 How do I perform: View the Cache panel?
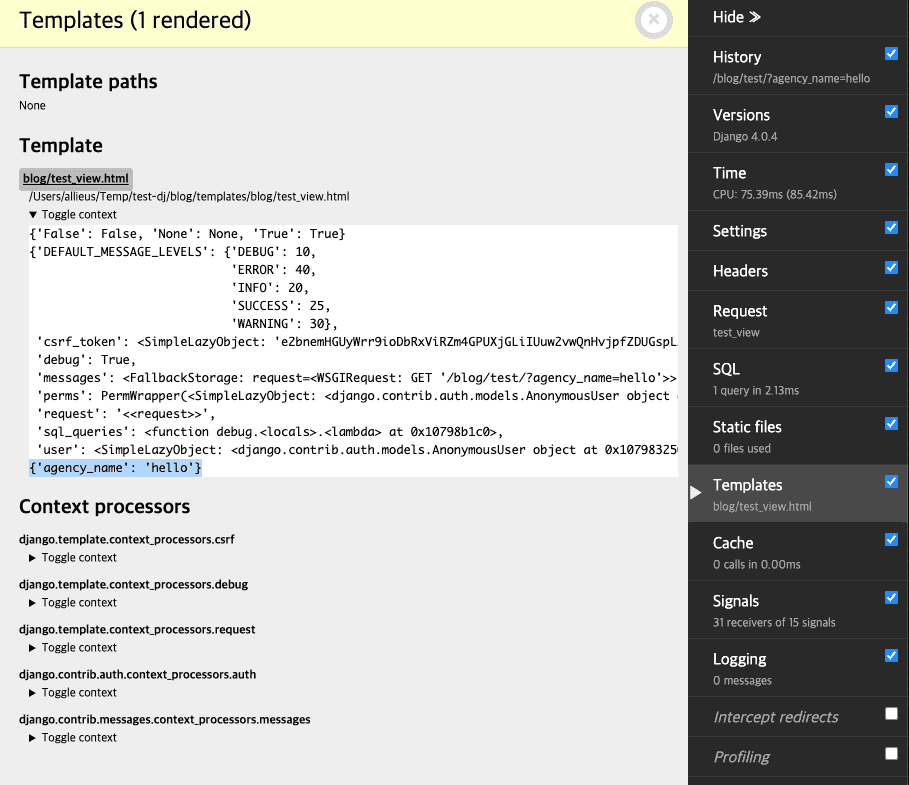(x=733, y=543)
